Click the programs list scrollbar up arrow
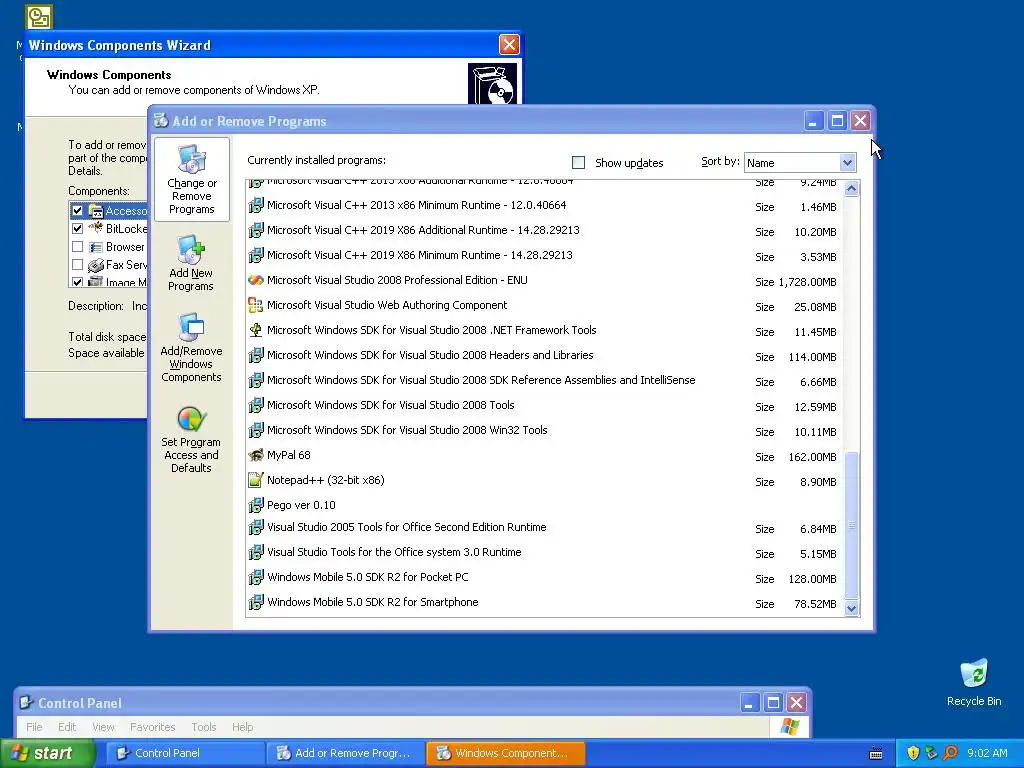Viewport: 1024px width, 768px height. coord(851,188)
